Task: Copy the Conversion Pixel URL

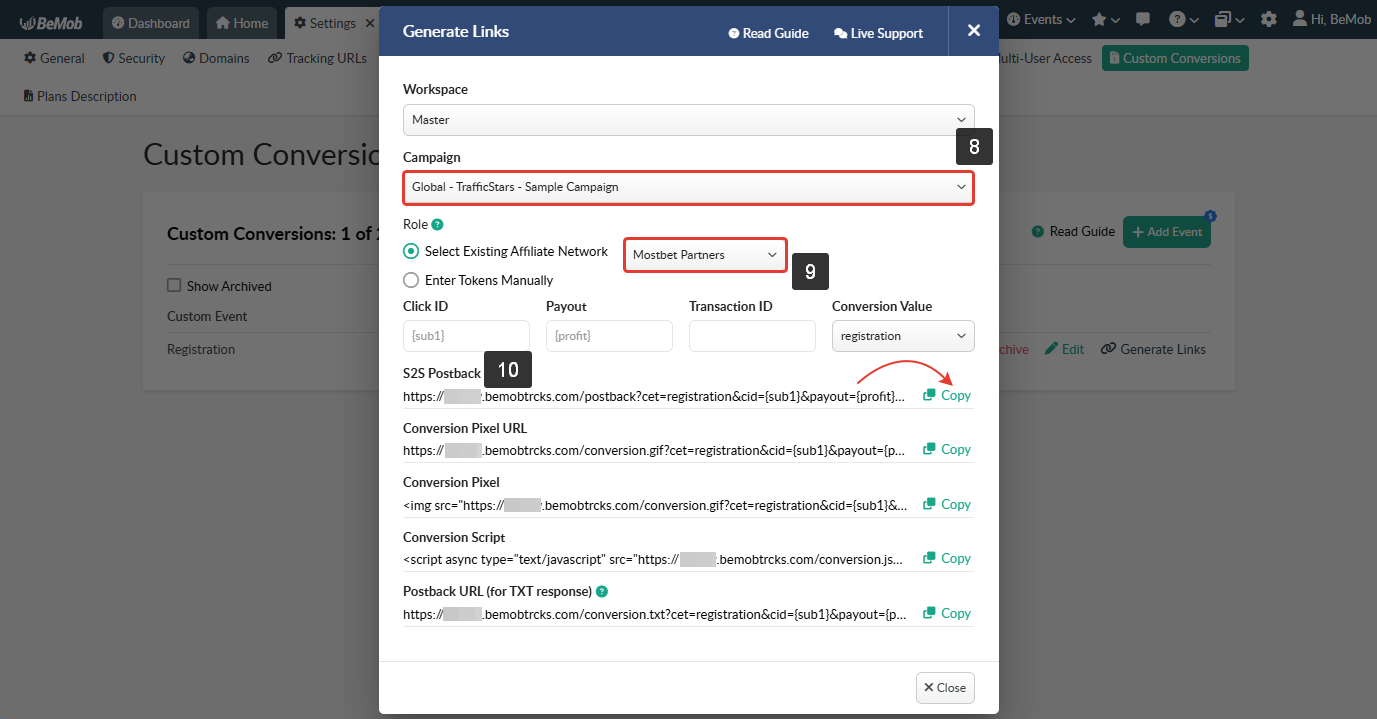Action: pos(947,450)
